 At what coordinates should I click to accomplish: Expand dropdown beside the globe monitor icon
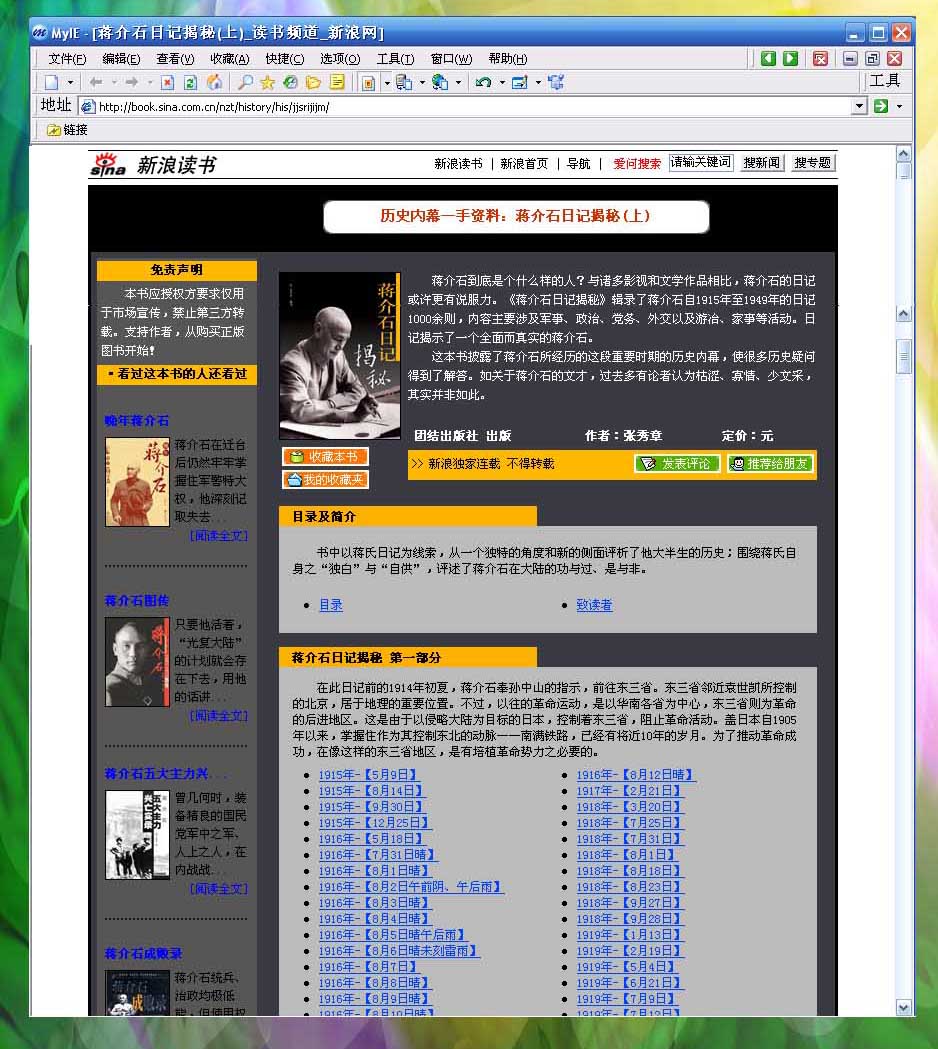pos(458,82)
